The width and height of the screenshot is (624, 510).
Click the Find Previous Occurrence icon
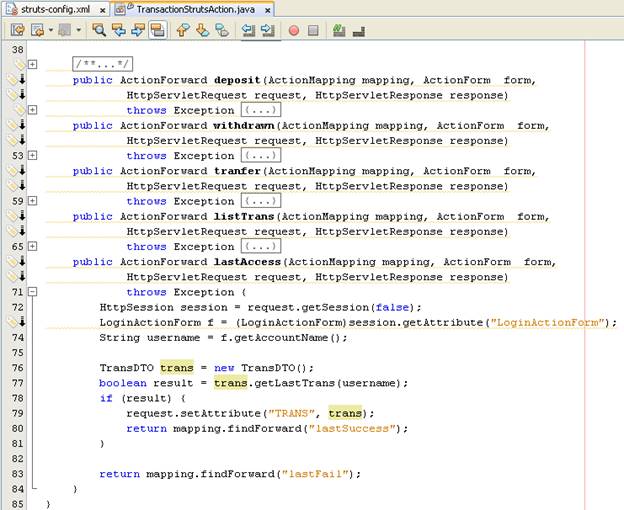[119, 30]
